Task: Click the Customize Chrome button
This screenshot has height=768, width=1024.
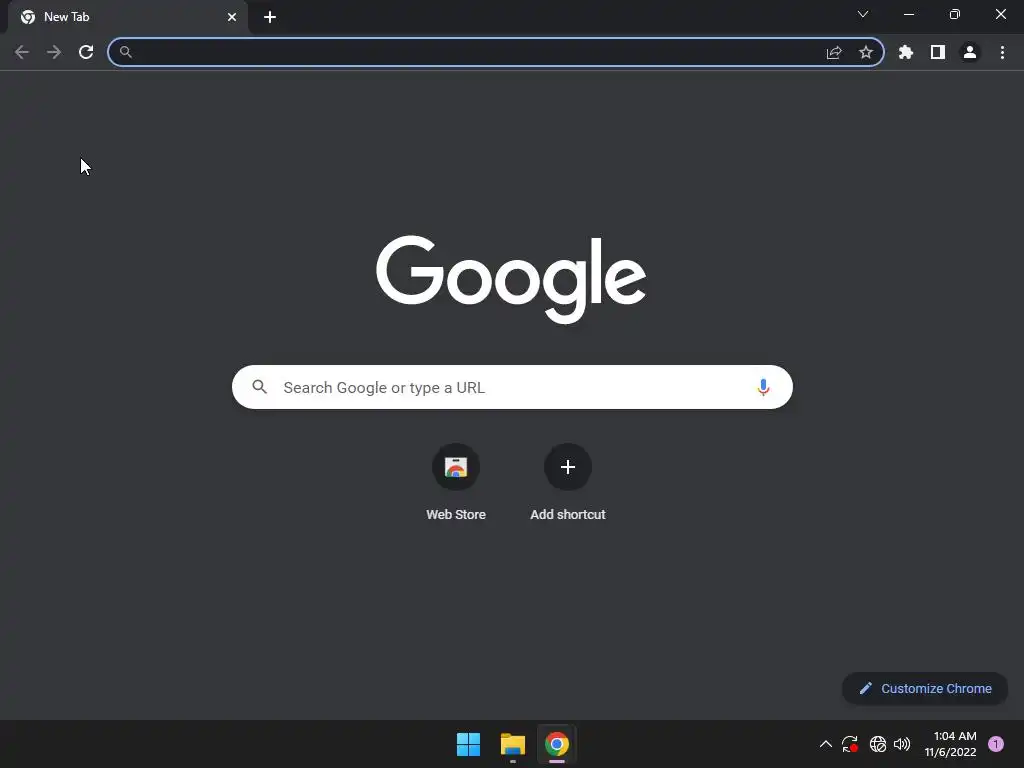Action: [925, 688]
